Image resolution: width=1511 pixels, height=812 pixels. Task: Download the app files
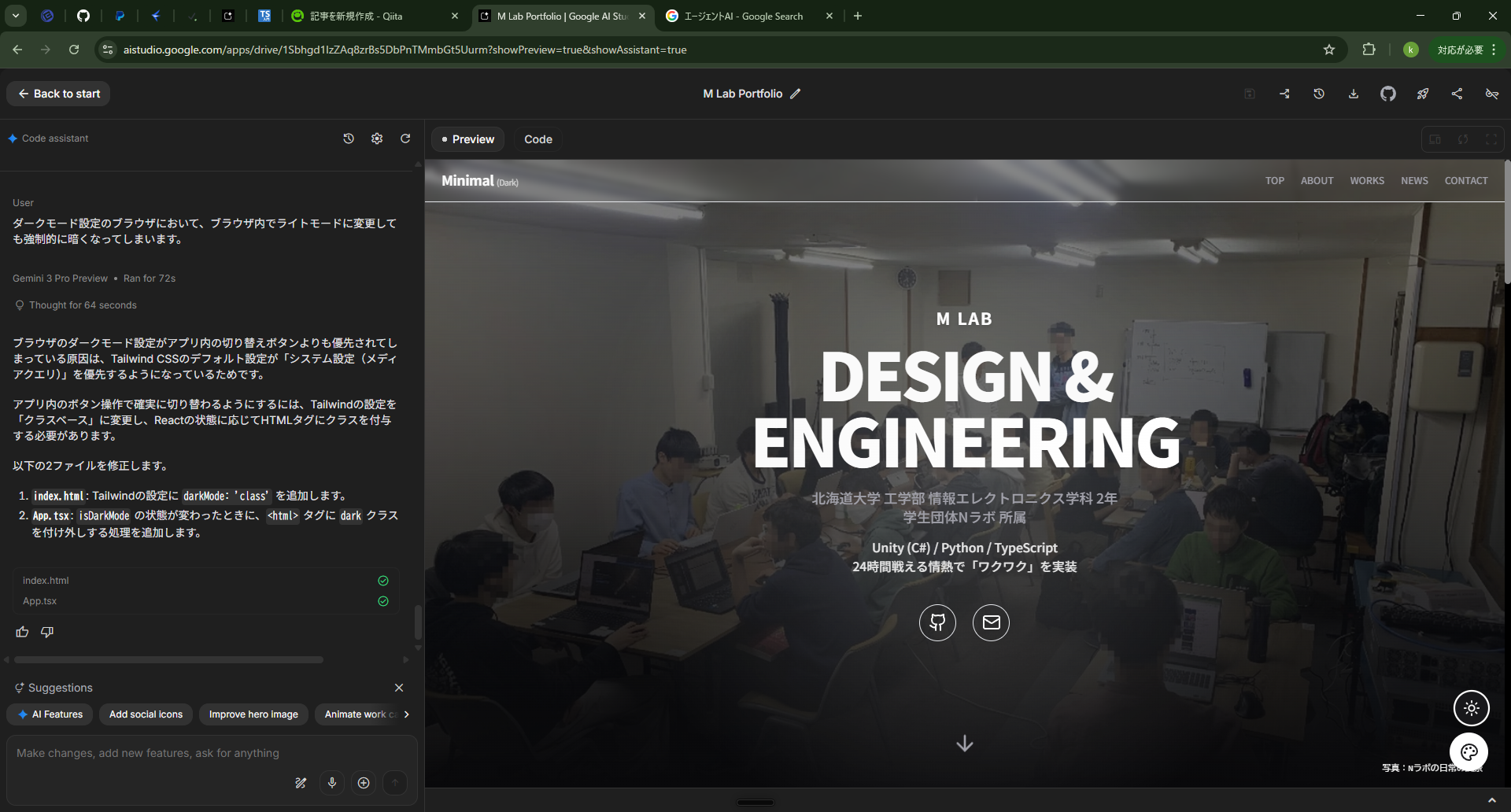1354,94
